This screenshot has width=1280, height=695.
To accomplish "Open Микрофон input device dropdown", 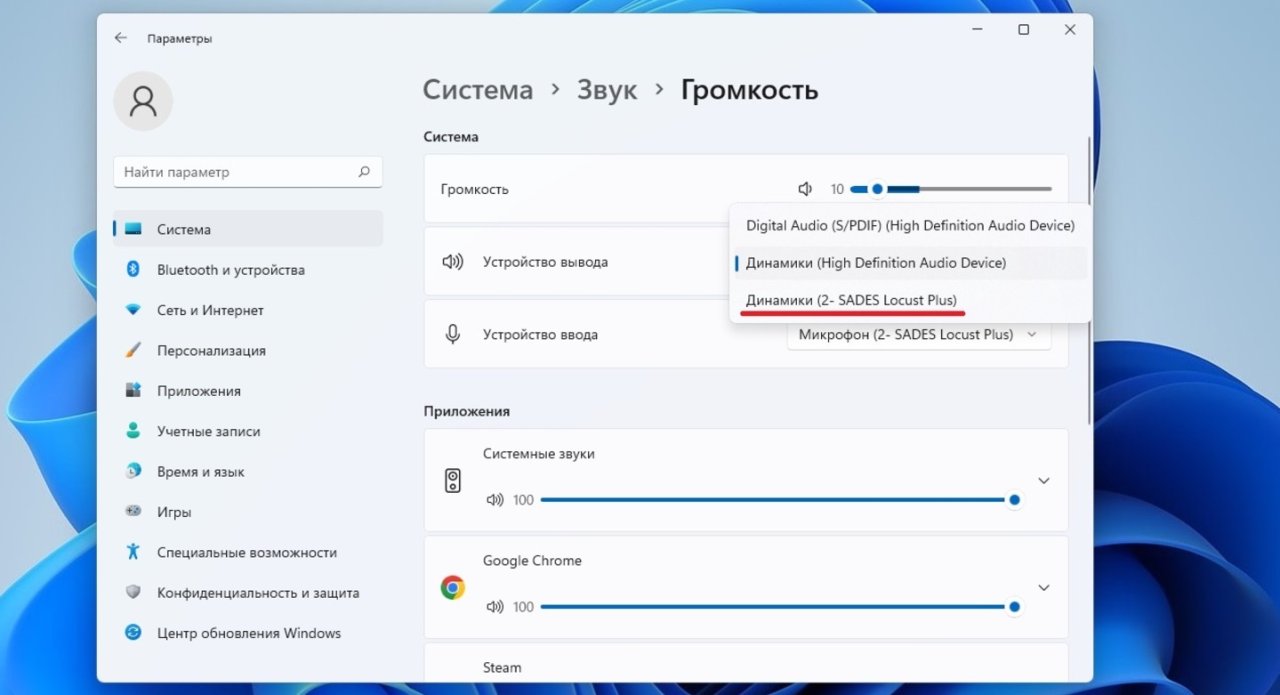I will click(x=918, y=335).
